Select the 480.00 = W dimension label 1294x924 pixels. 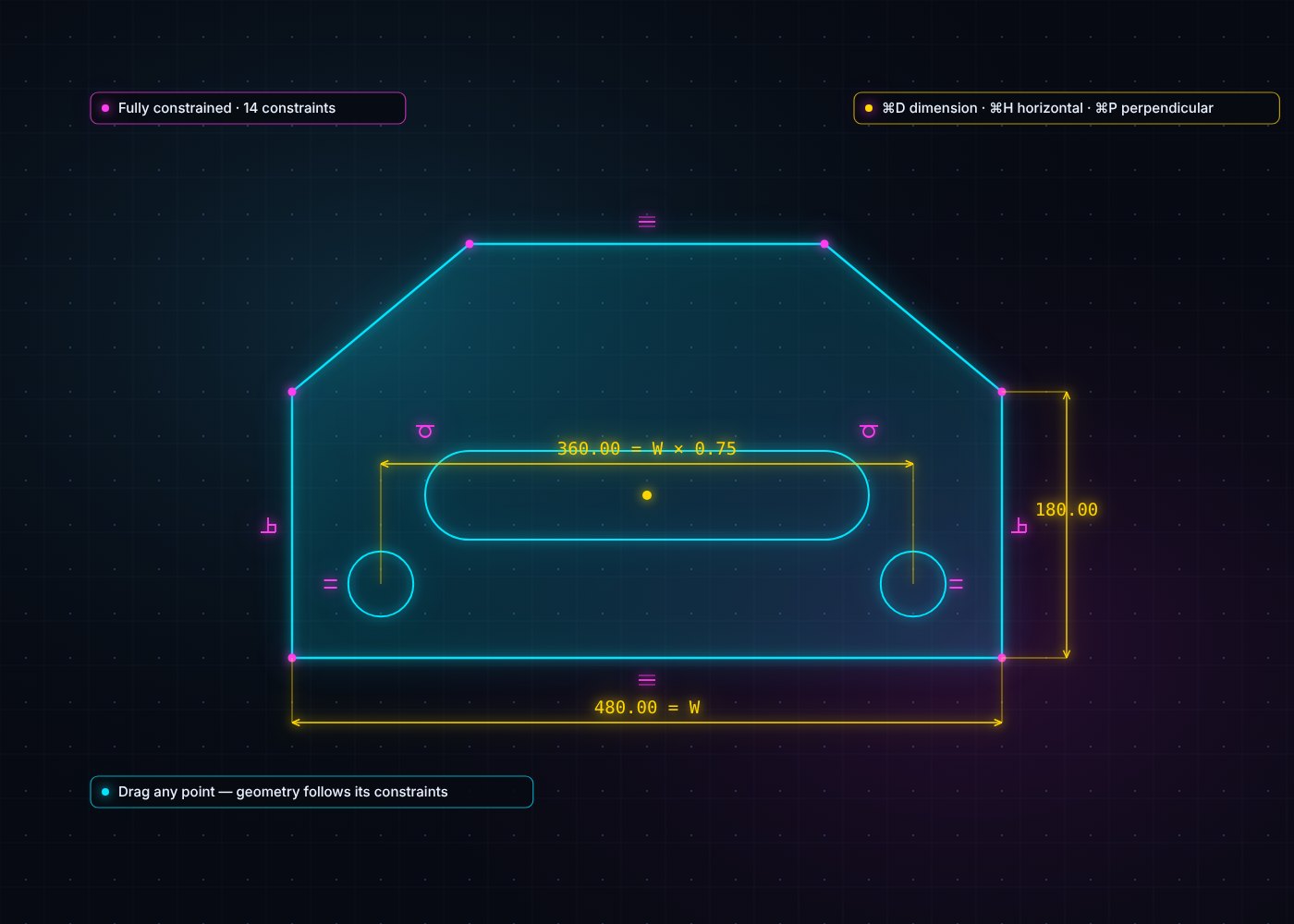point(647,708)
